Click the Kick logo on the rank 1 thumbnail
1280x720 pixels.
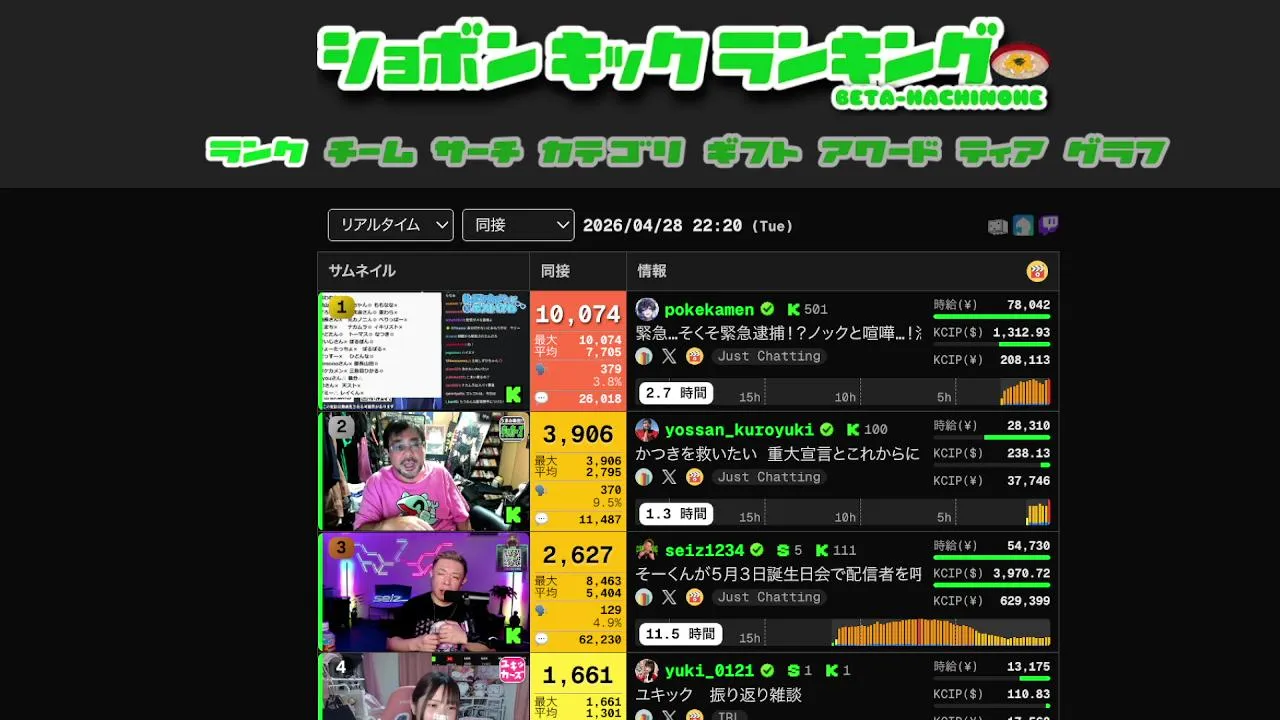[x=514, y=395]
